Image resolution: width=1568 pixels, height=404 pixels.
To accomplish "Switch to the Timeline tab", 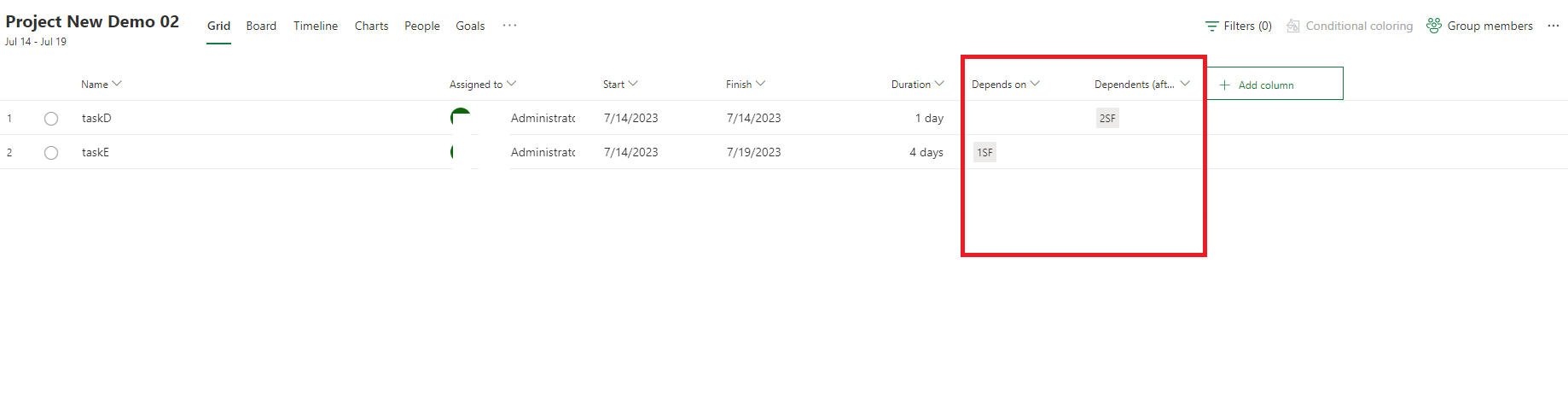I will point(316,26).
